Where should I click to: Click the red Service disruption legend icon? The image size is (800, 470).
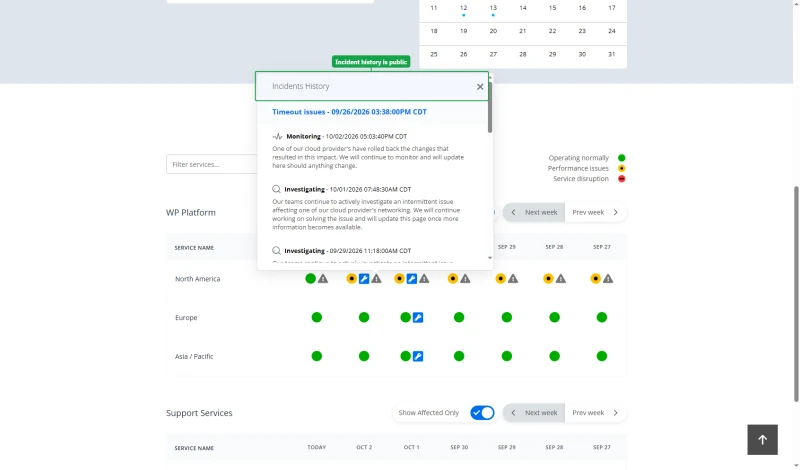[x=621, y=179]
